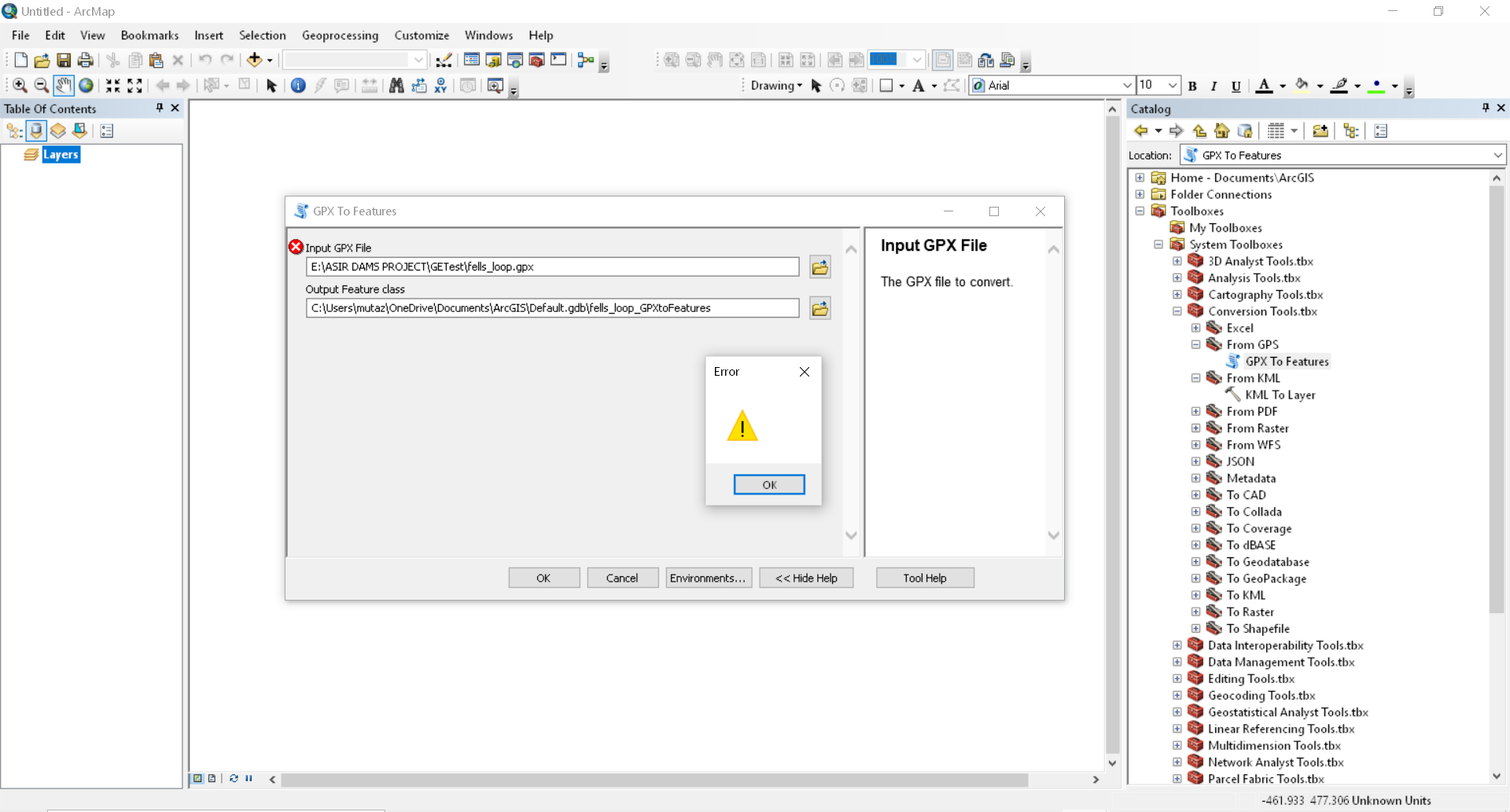Collapse the Conversion Tools.tbx toolbox

click(1177, 311)
